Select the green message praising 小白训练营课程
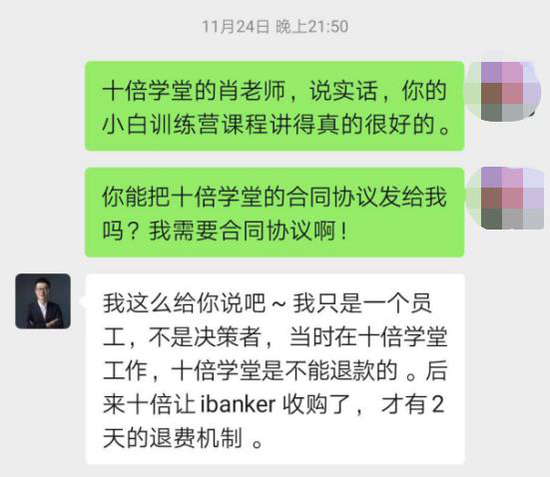Image resolution: width=550 pixels, height=477 pixels. (x=275, y=106)
